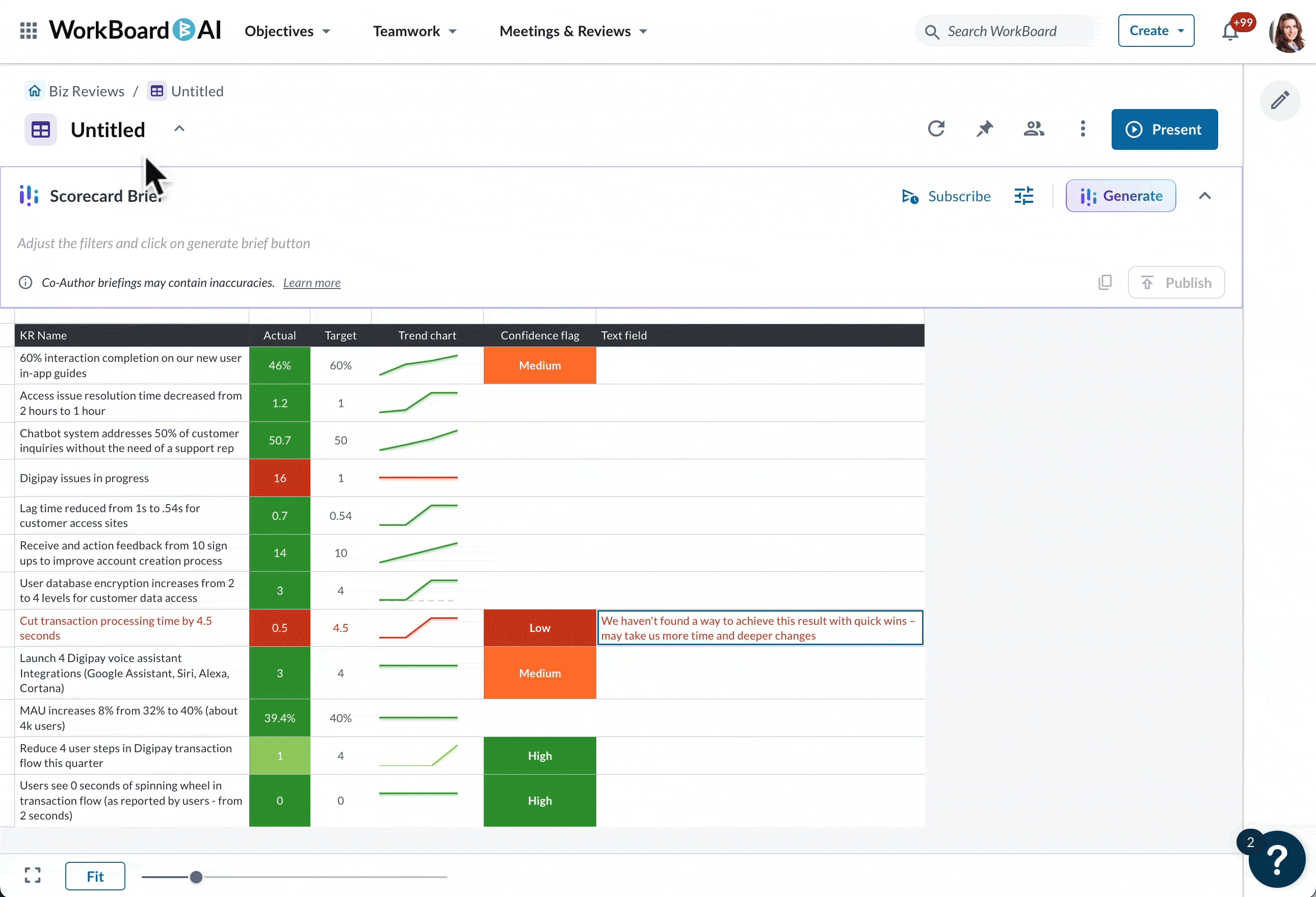Open the Learn more link

pos(311,282)
